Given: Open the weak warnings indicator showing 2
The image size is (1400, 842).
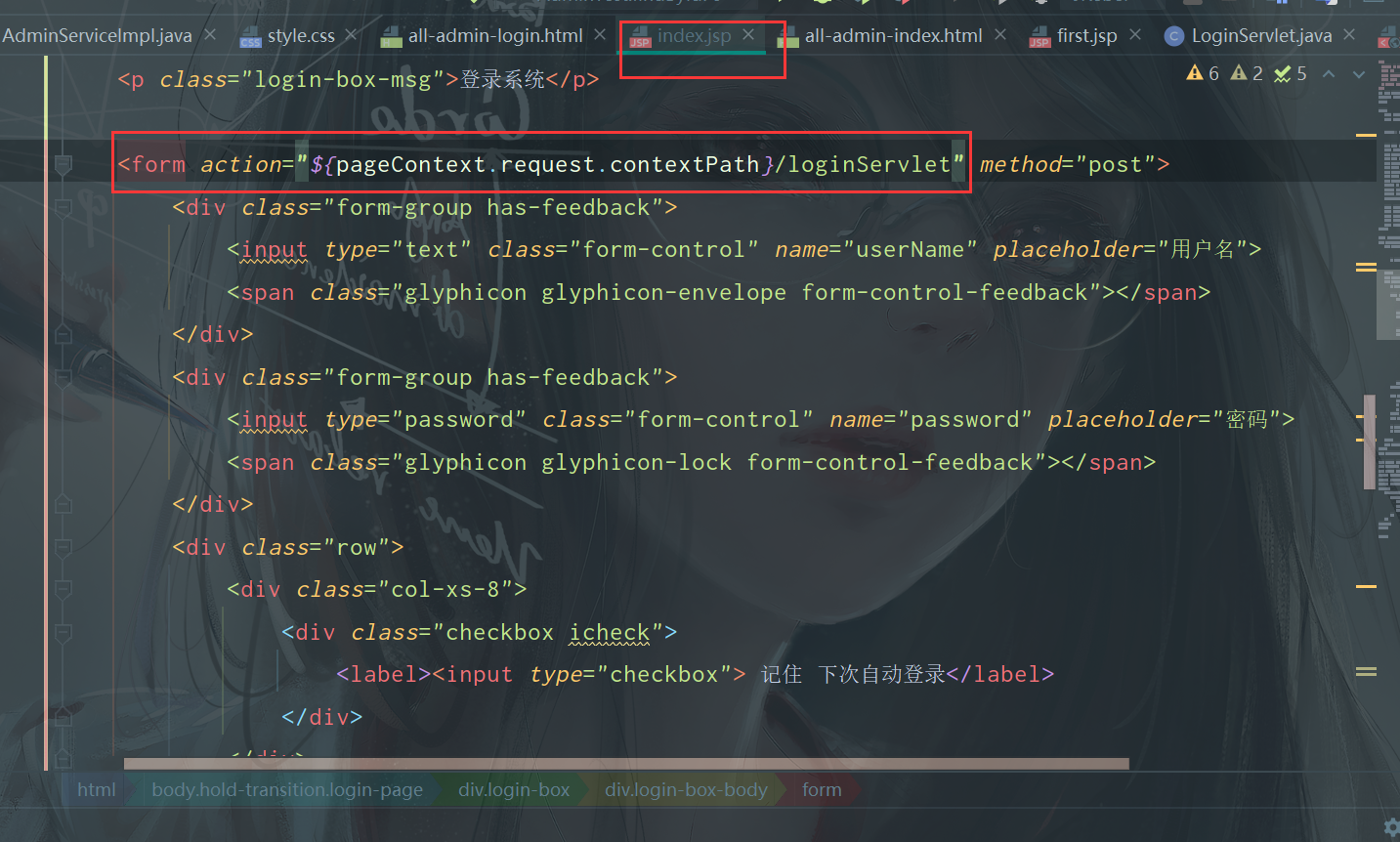Looking at the screenshot, I should [1247, 73].
